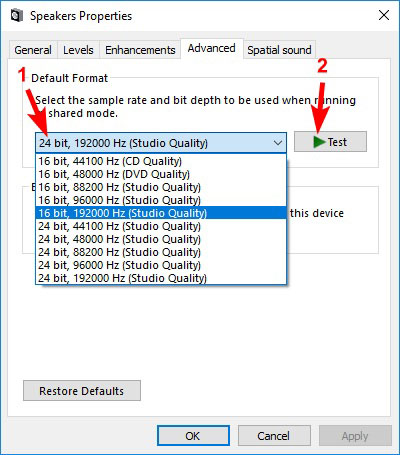Pick 24 bit, 192000 Hz list entry

tap(161, 278)
